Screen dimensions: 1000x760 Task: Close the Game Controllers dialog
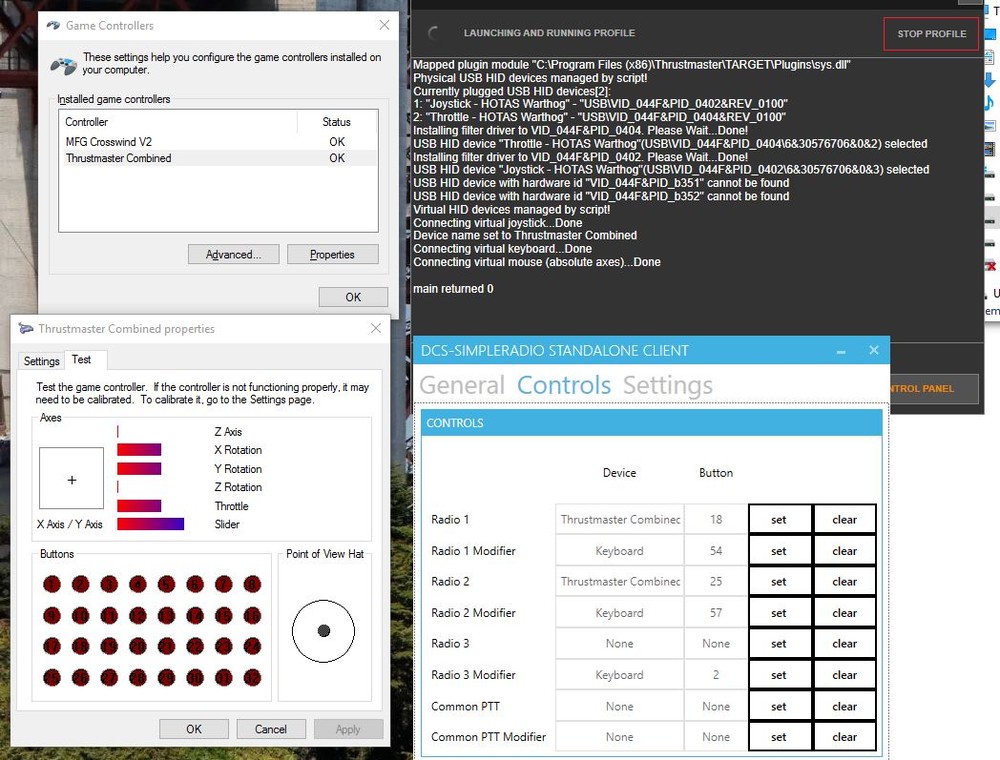[384, 25]
